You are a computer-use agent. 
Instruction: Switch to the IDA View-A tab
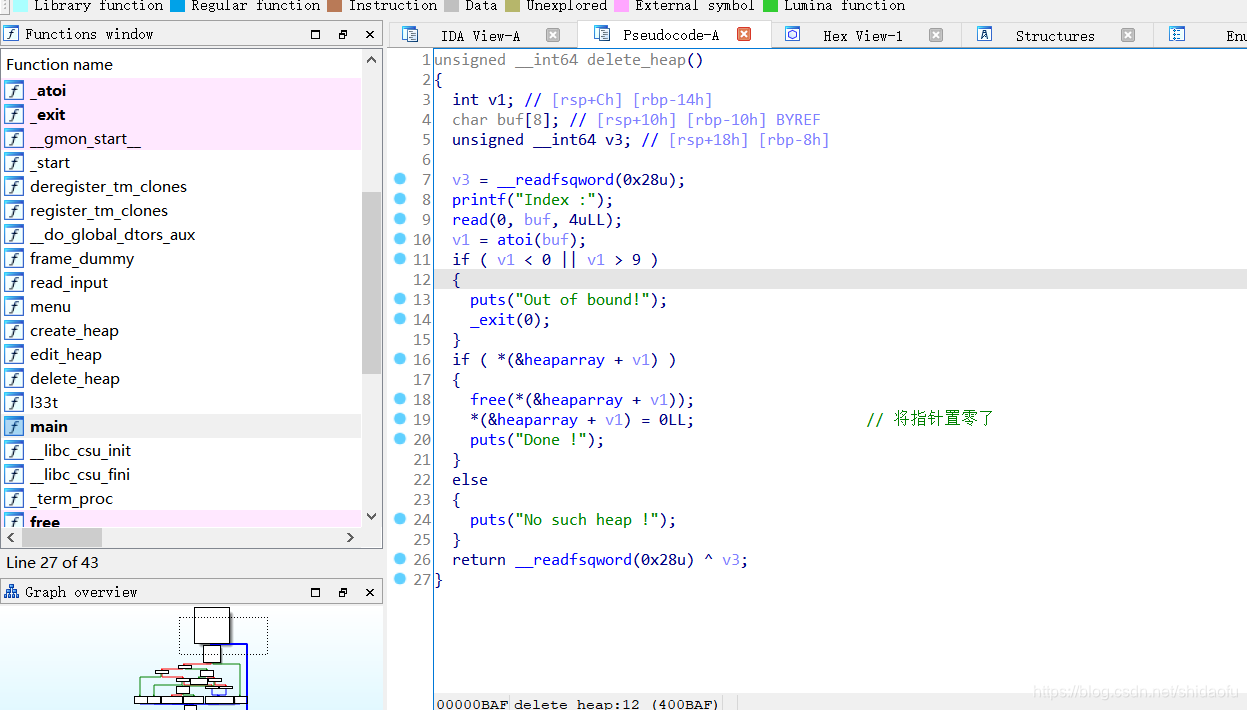(x=480, y=36)
